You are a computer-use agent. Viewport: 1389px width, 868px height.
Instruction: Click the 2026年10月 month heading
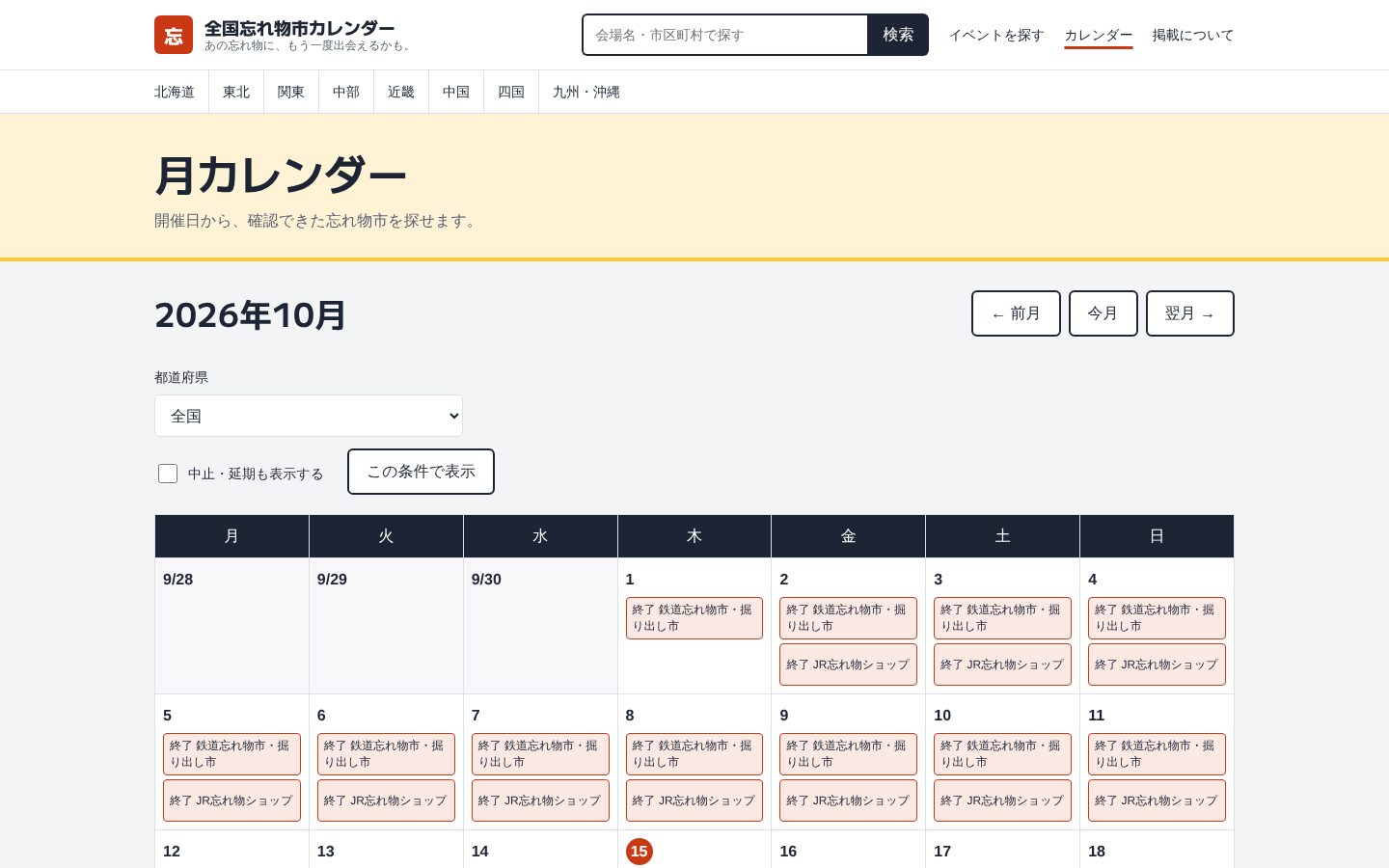coord(250,314)
